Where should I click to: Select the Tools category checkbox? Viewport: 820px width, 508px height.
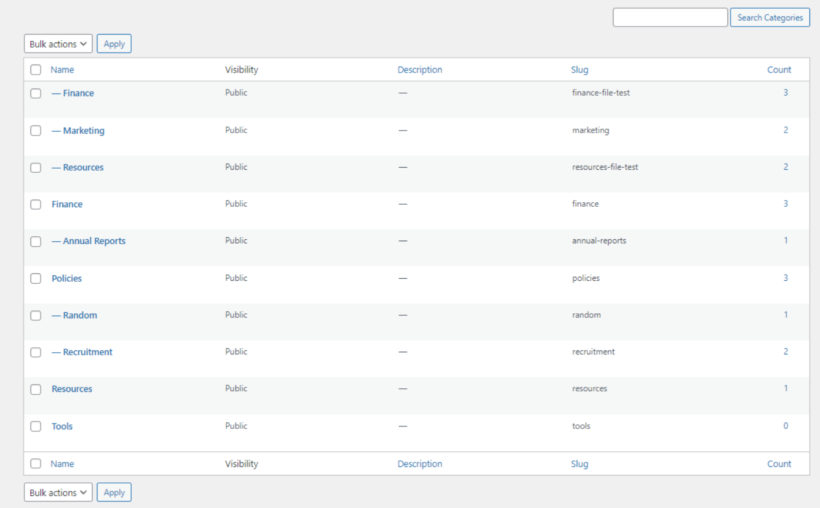pos(36,426)
